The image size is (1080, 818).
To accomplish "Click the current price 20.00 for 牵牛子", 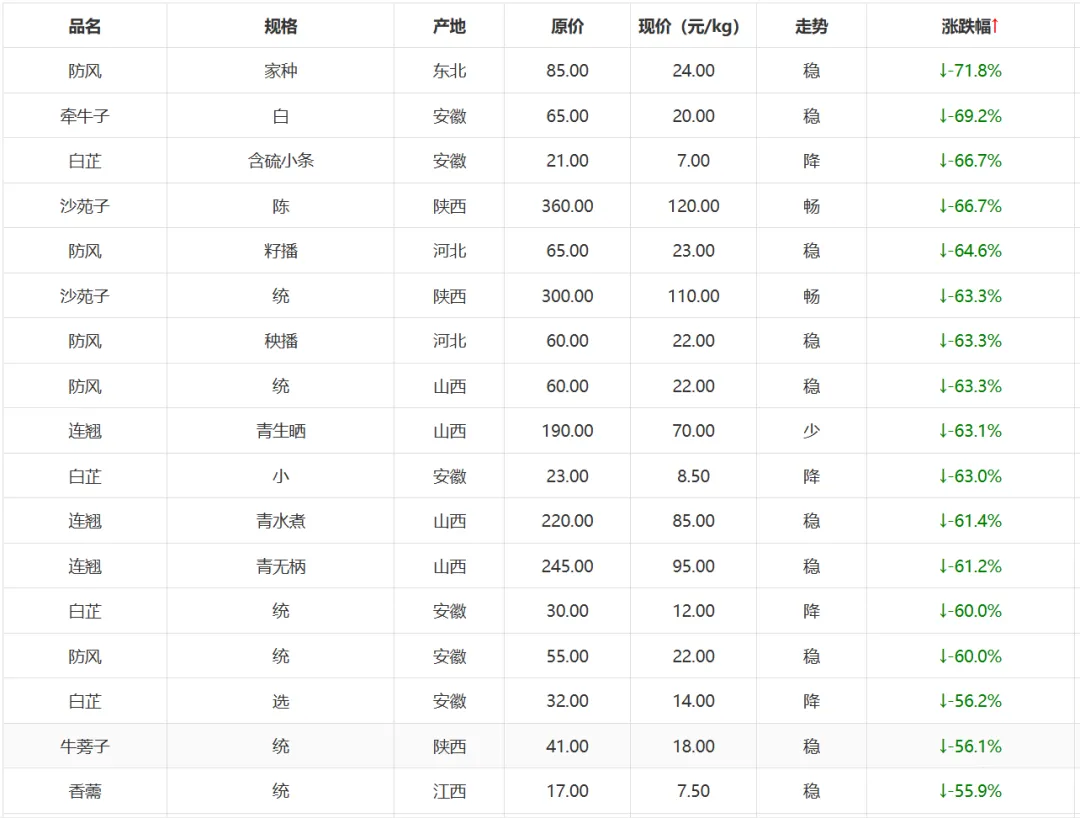I will pyautogui.click(x=693, y=116).
